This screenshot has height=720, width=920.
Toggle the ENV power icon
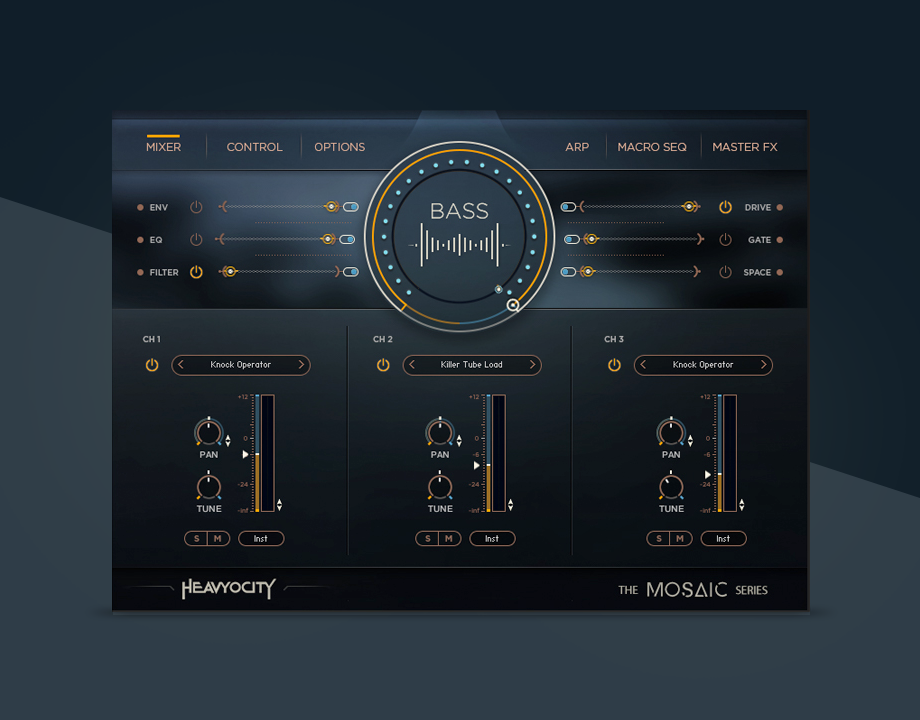click(196, 207)
